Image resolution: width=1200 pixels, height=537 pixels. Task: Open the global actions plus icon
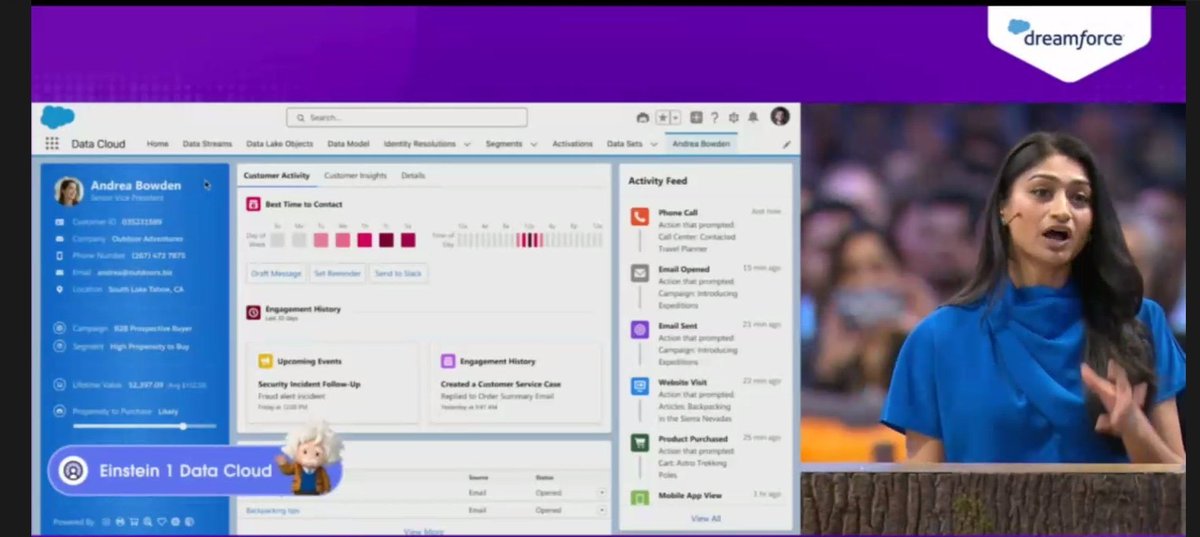tap(696, 117)
